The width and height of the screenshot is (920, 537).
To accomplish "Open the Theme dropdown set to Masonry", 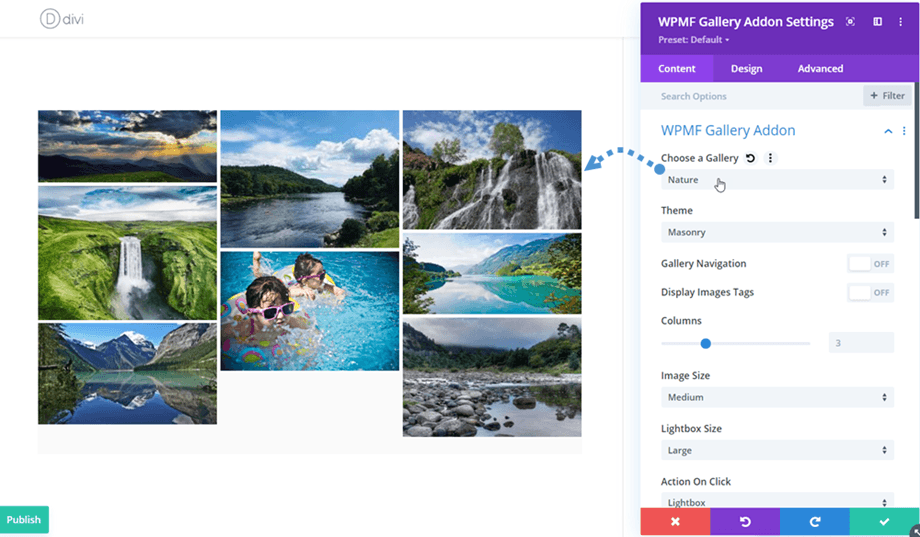I will tap(777, 233).
